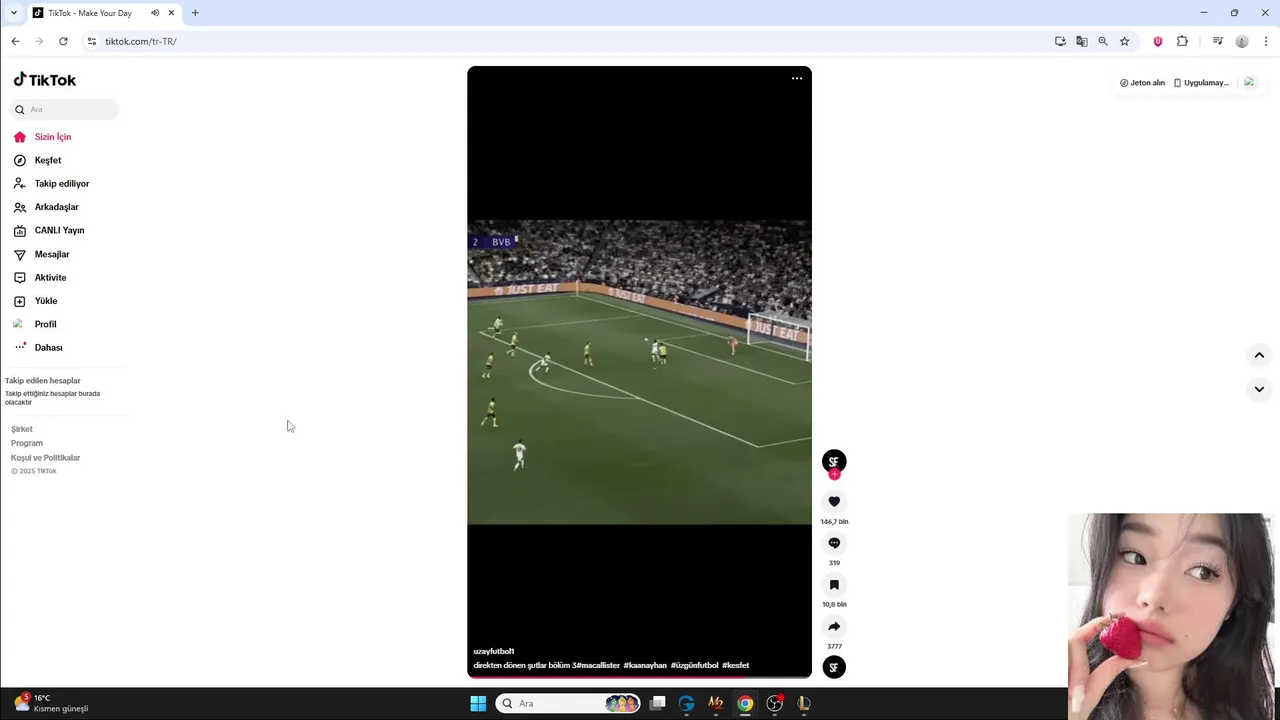Image resolution: width=1280 pixels, height=720 pixels.
Task: Click the TikTok search field Ara
Action: click(x=65, y=109)
